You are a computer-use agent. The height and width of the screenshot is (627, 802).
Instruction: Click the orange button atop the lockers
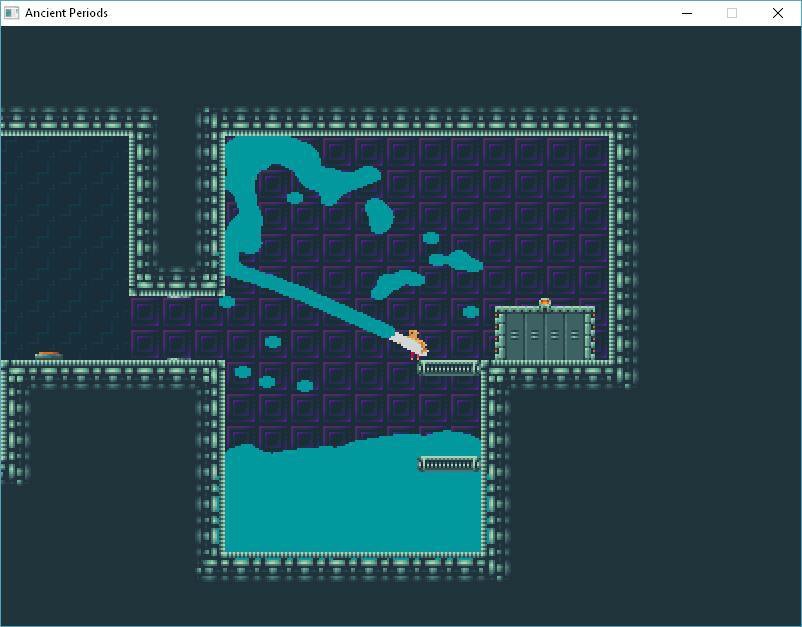(x=545, y=302)
